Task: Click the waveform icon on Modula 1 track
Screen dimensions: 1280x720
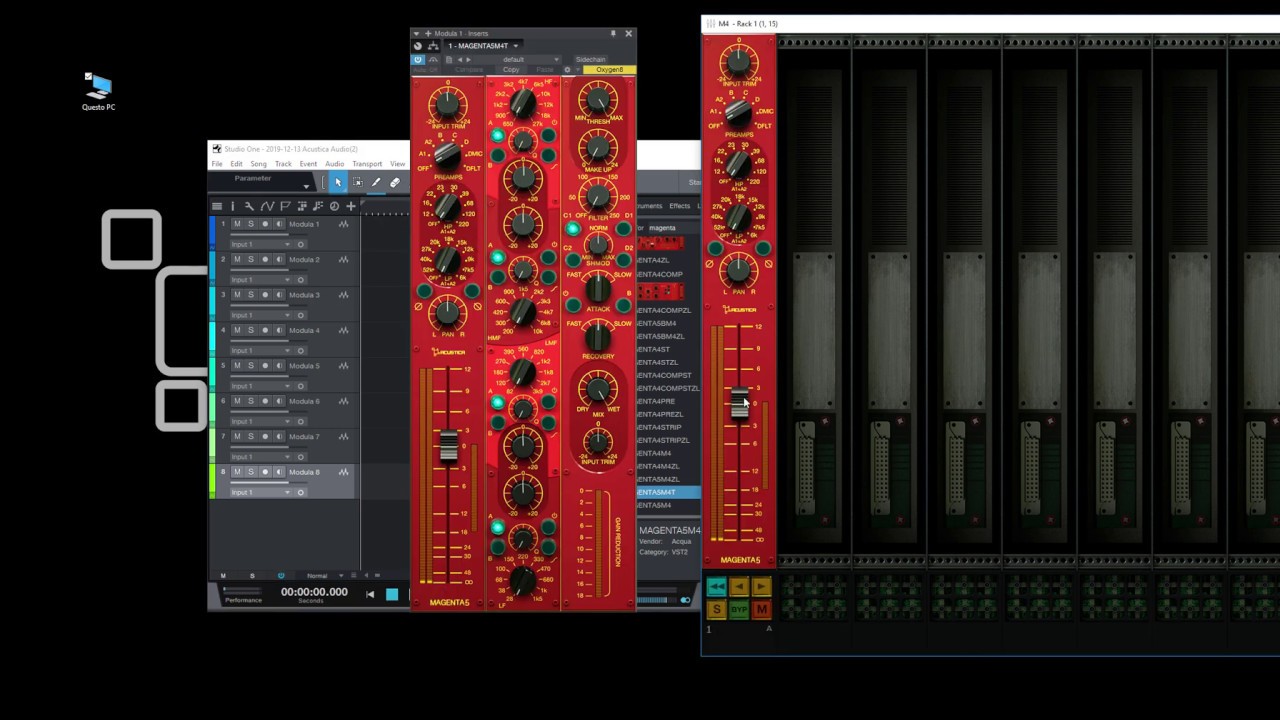Action: 343,224
